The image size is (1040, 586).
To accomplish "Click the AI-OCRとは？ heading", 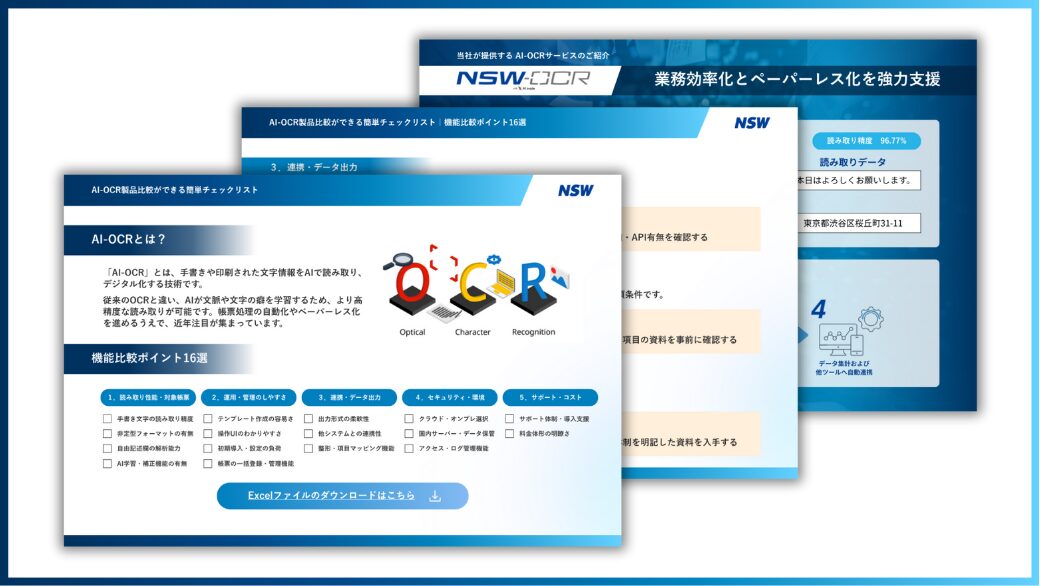I will tap(129, 240).
